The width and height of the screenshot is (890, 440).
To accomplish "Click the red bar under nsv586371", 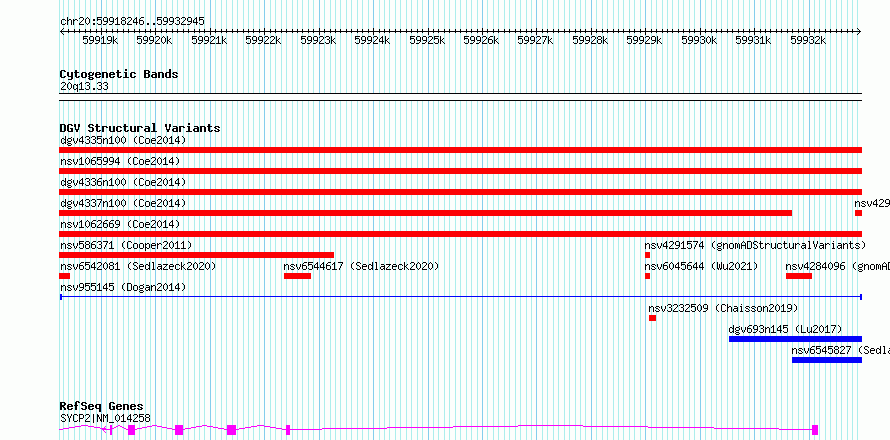I will 197,255.
